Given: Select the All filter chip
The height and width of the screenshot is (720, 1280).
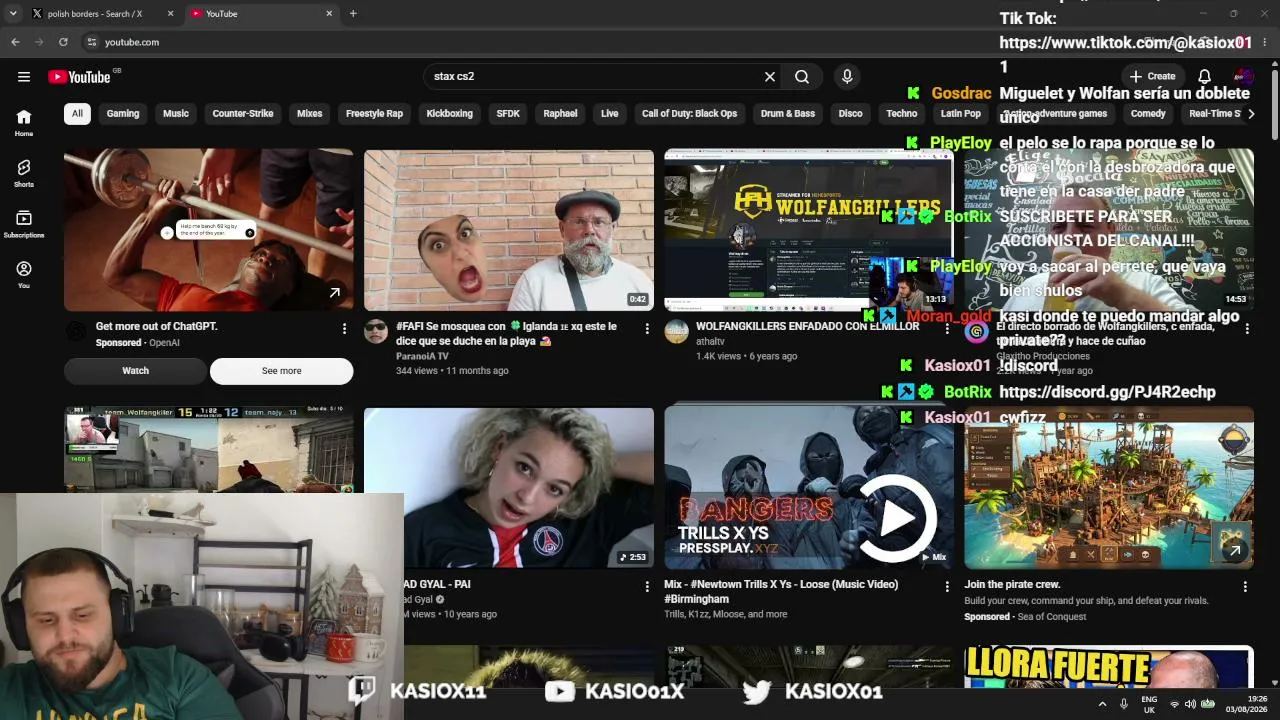Looking at the screenshot, I should pos(77,114).
